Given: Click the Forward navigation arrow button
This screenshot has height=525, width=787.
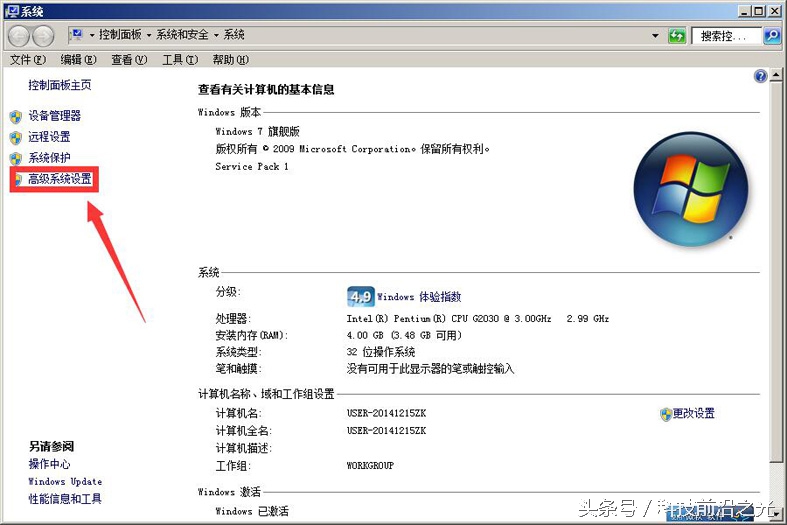Looking at the screenshot, I should click(x=43, y=36).
